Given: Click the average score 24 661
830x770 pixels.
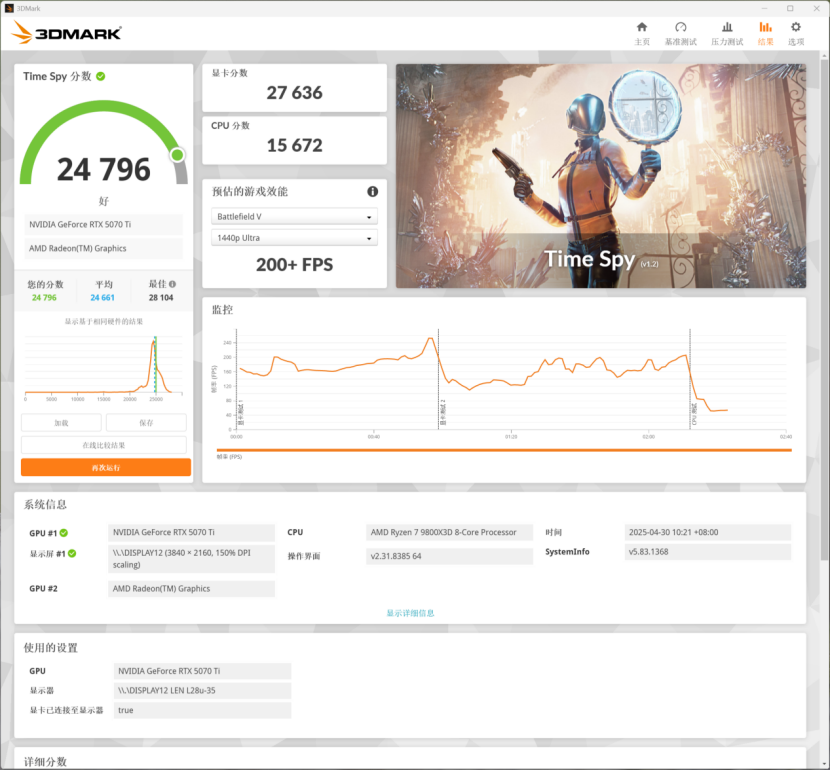Looking at the screenshot, I should (x=102, y=297).
